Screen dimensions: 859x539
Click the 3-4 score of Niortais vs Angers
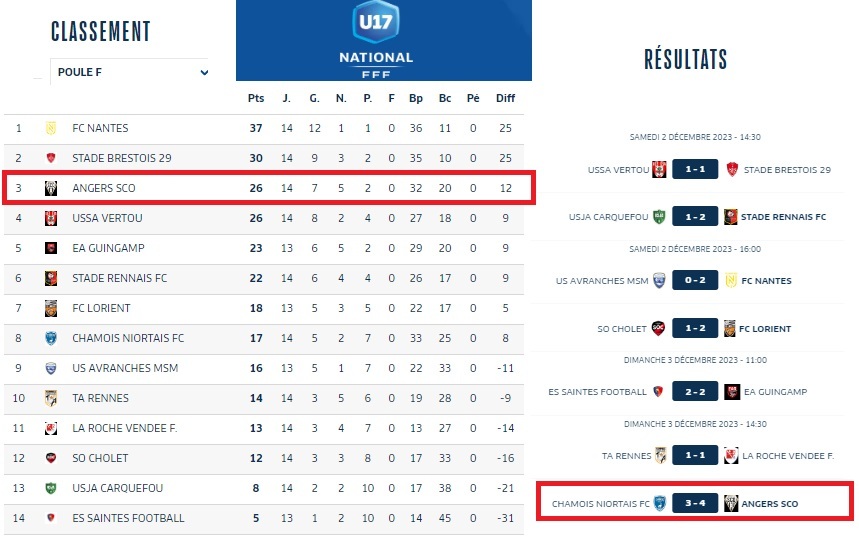(x=693, y=503)
